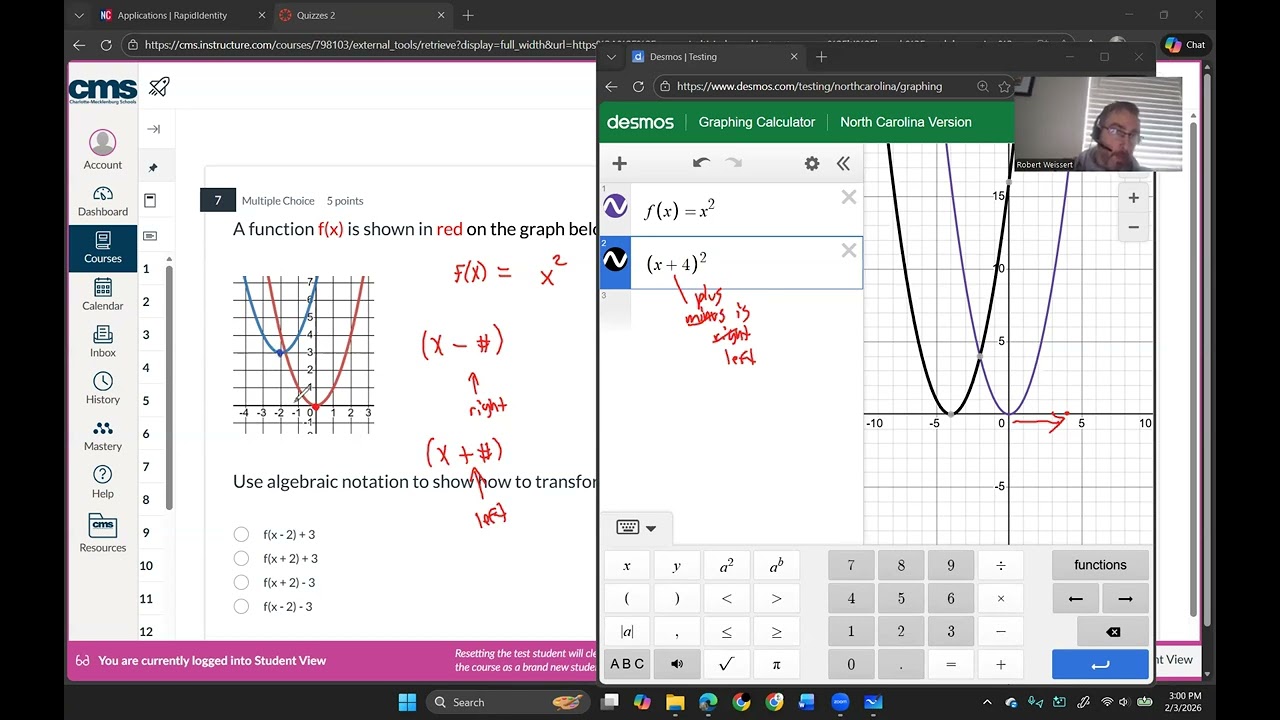Open Resources in Canvas sidebar
Screen dimensions: 1280x720
click(x=103, y=534)
